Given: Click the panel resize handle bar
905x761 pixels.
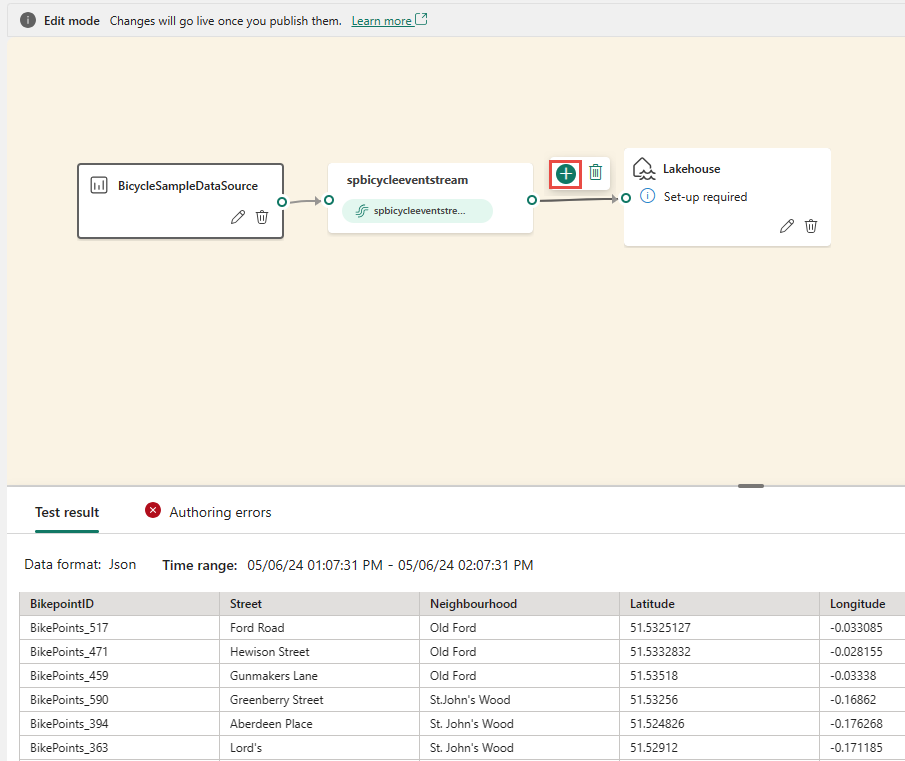Looking at the screenshot, I should [x=751, y=486].
